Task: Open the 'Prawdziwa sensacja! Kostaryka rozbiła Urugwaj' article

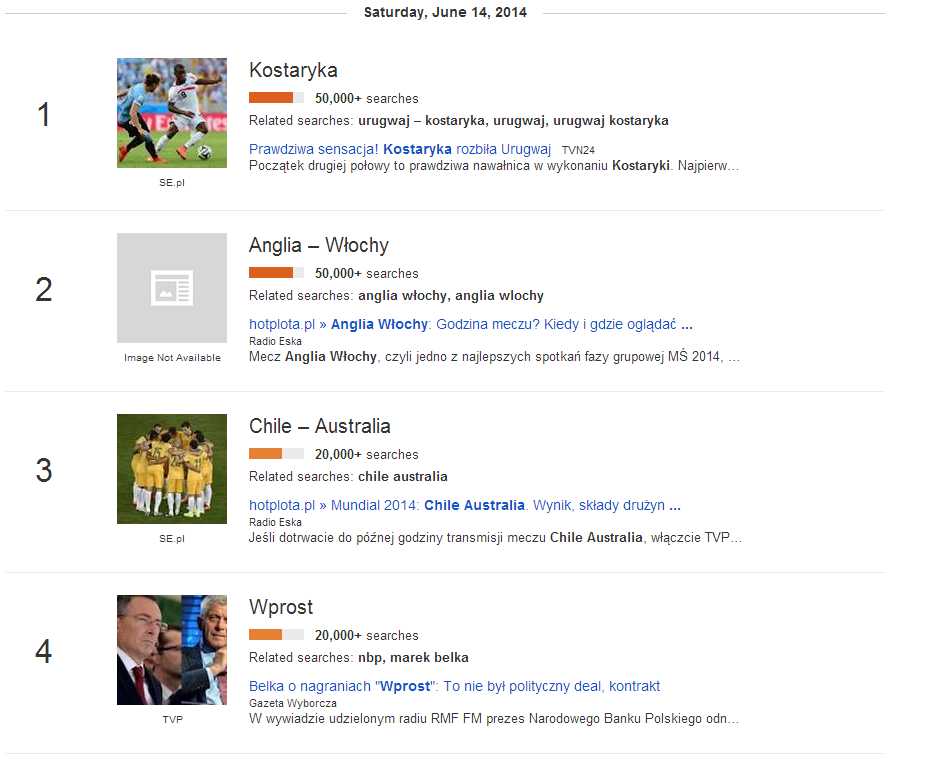Action: point(400,149)
